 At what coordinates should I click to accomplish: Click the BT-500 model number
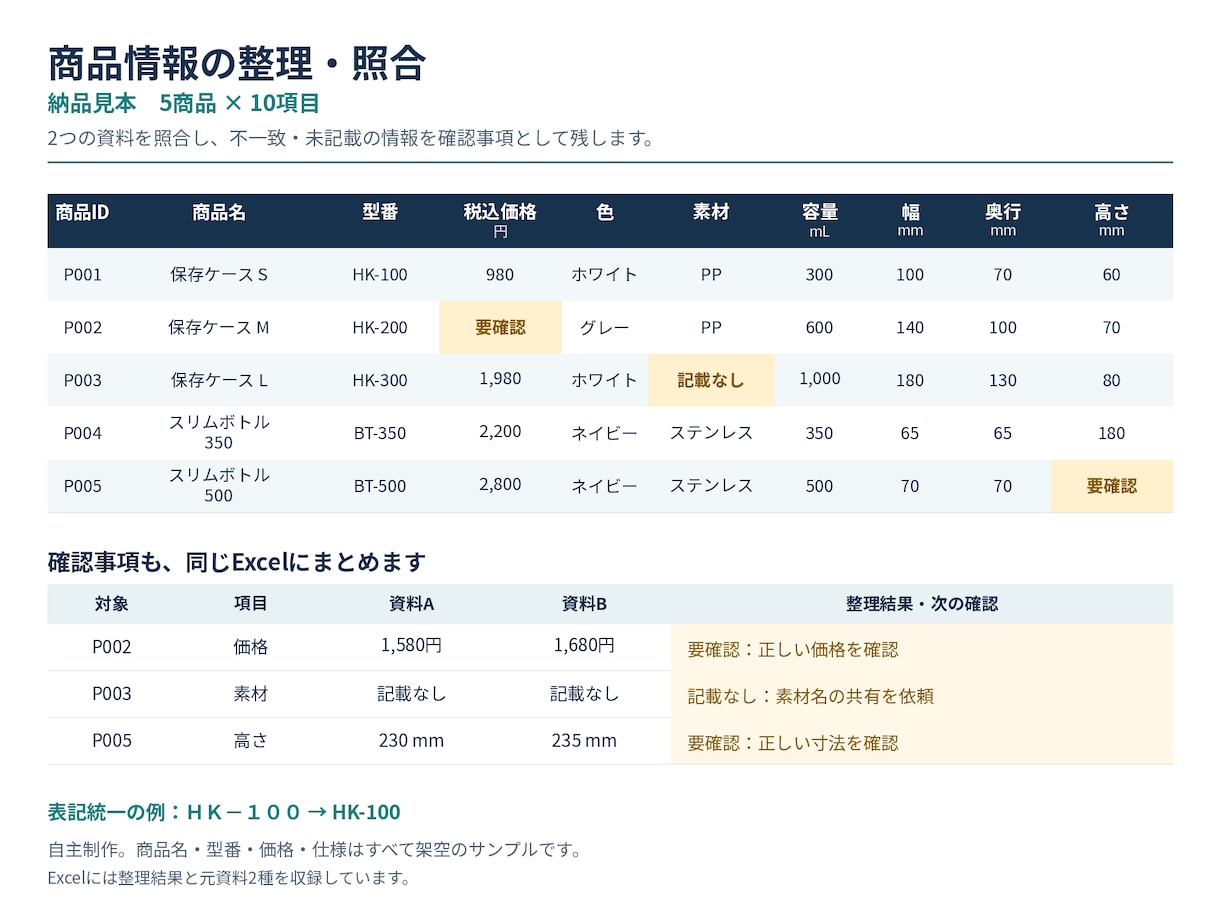380,487
